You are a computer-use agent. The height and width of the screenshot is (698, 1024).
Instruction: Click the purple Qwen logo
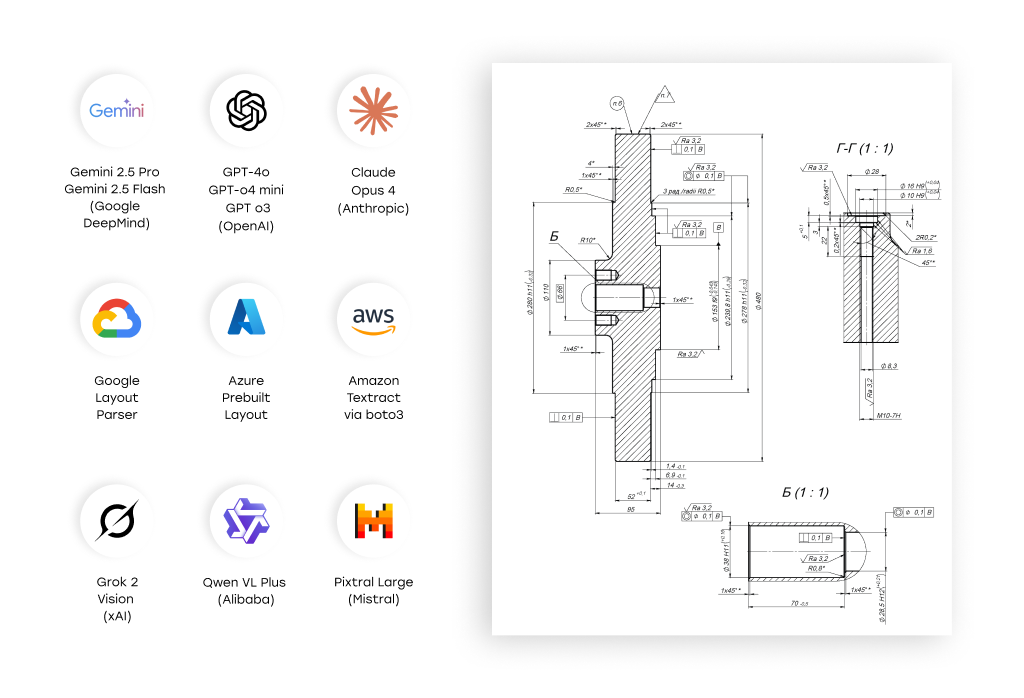246,521
